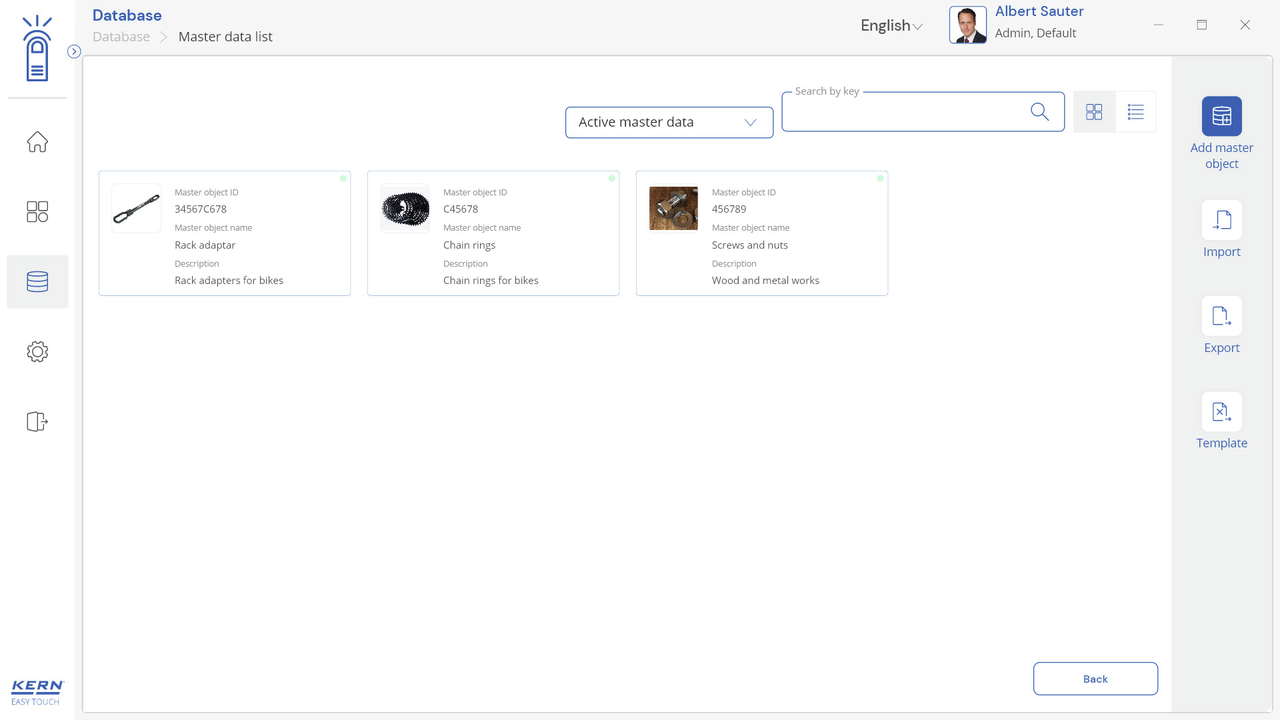Click the Export data icon
Image resolution: width=1280 pixels, height=720 pixels.
tap(1221, 316)
